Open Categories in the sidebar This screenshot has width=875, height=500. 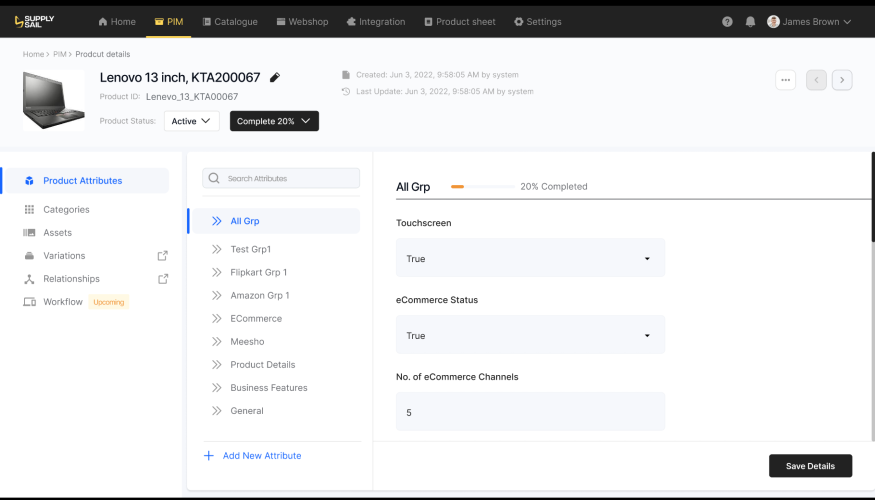point(66,209)
